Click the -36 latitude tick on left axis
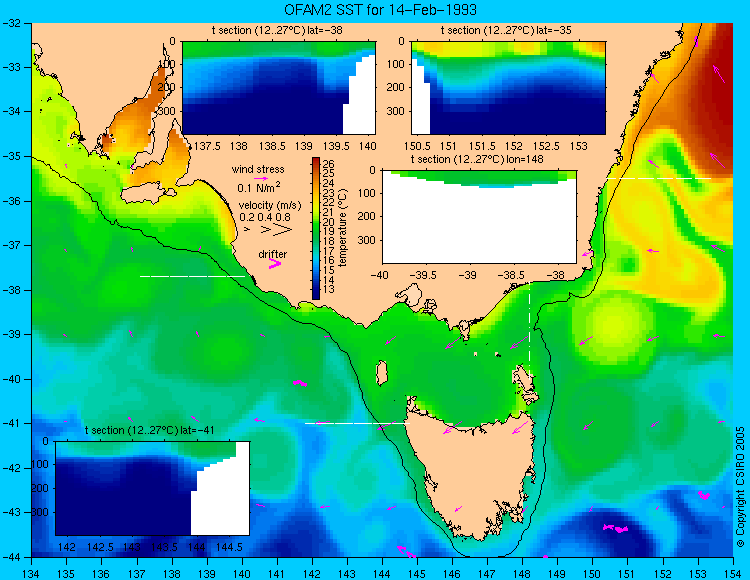This screenshot has width=750, height=580. click(10, 201)
